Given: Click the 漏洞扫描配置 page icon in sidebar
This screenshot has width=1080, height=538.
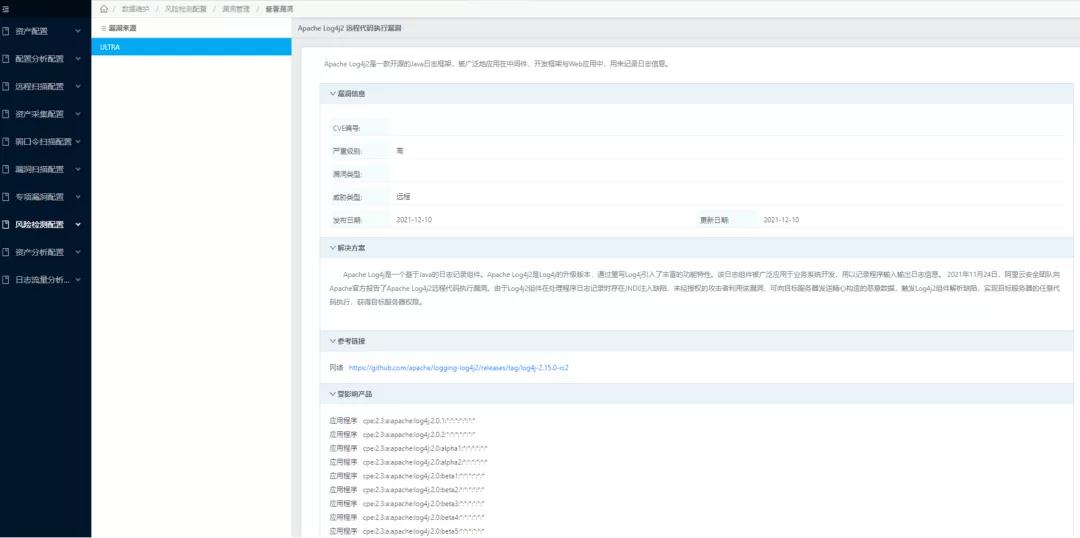Looking at the screenshot, I should pyautogui.click(x=6, y=169).
